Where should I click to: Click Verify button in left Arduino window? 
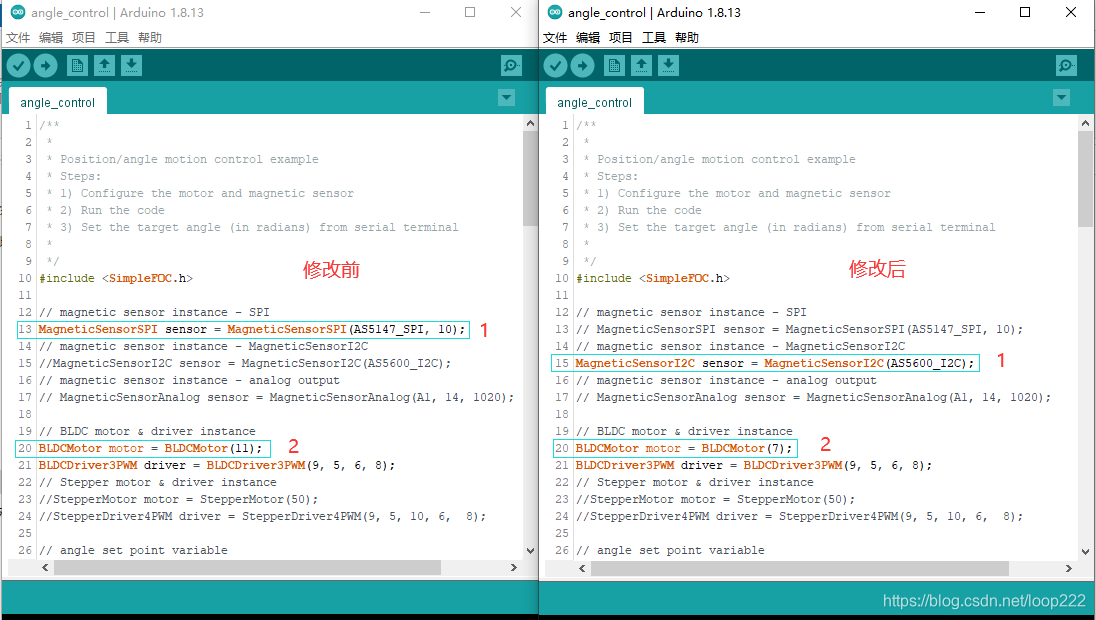(19, 66)
